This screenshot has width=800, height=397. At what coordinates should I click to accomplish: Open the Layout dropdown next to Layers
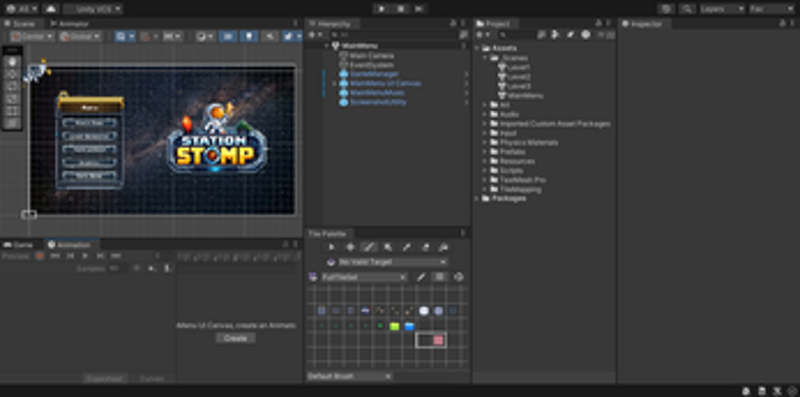[x=771, y=9]
